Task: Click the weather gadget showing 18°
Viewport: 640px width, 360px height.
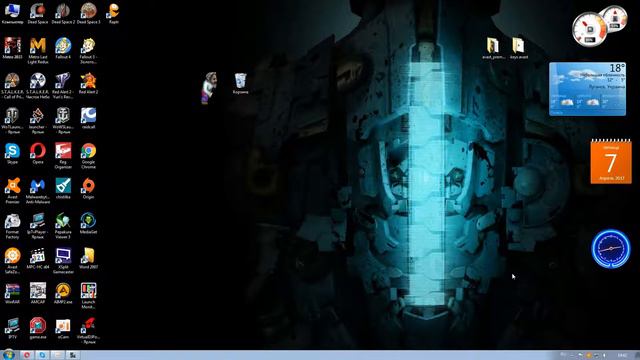Action: tap(587, 89)
